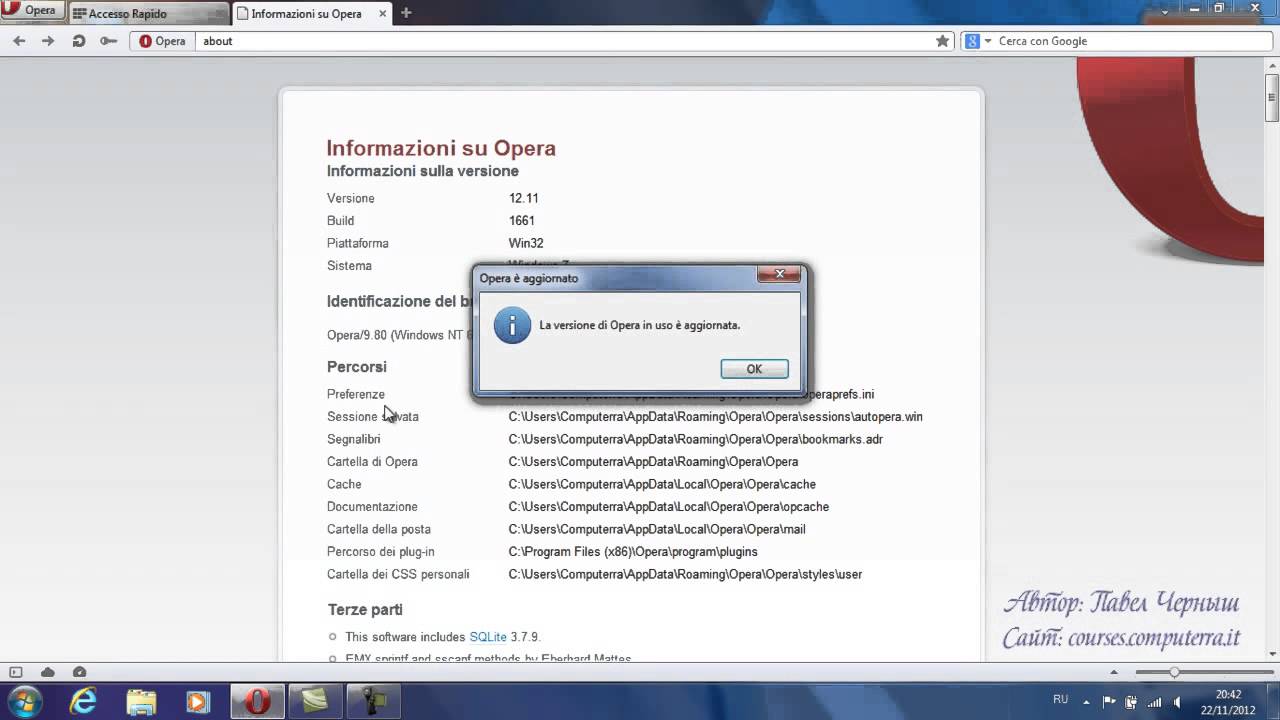Click the Opera taskbar button
This screenshot has height=720, width=1280.
coord(258,701)
